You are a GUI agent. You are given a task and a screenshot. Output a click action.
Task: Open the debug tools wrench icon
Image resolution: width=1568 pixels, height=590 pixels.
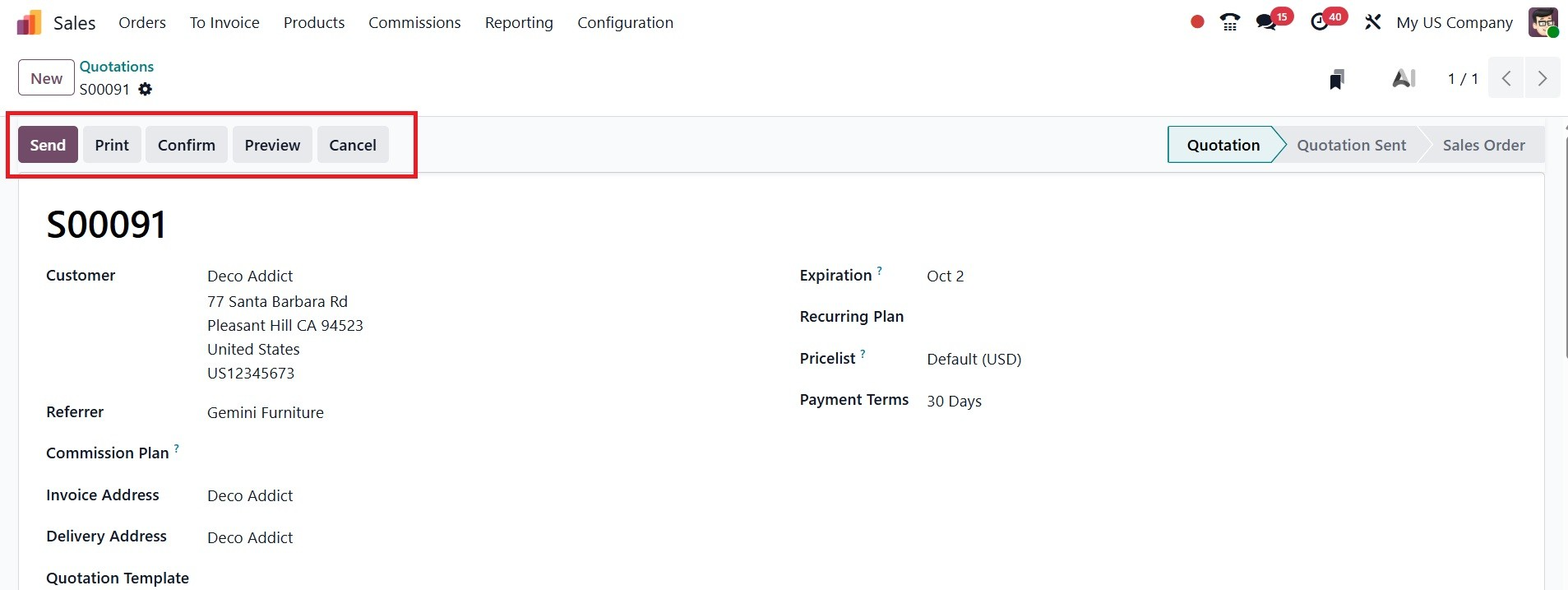[x=1372, y=22]
